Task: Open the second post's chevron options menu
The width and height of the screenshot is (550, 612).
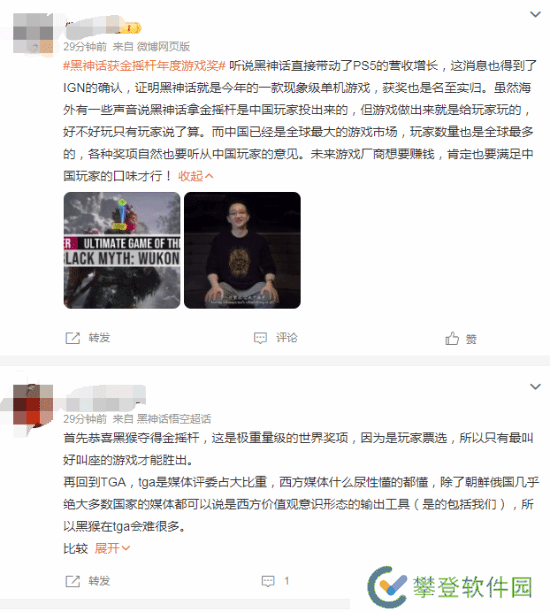Action: click(535, 387)
